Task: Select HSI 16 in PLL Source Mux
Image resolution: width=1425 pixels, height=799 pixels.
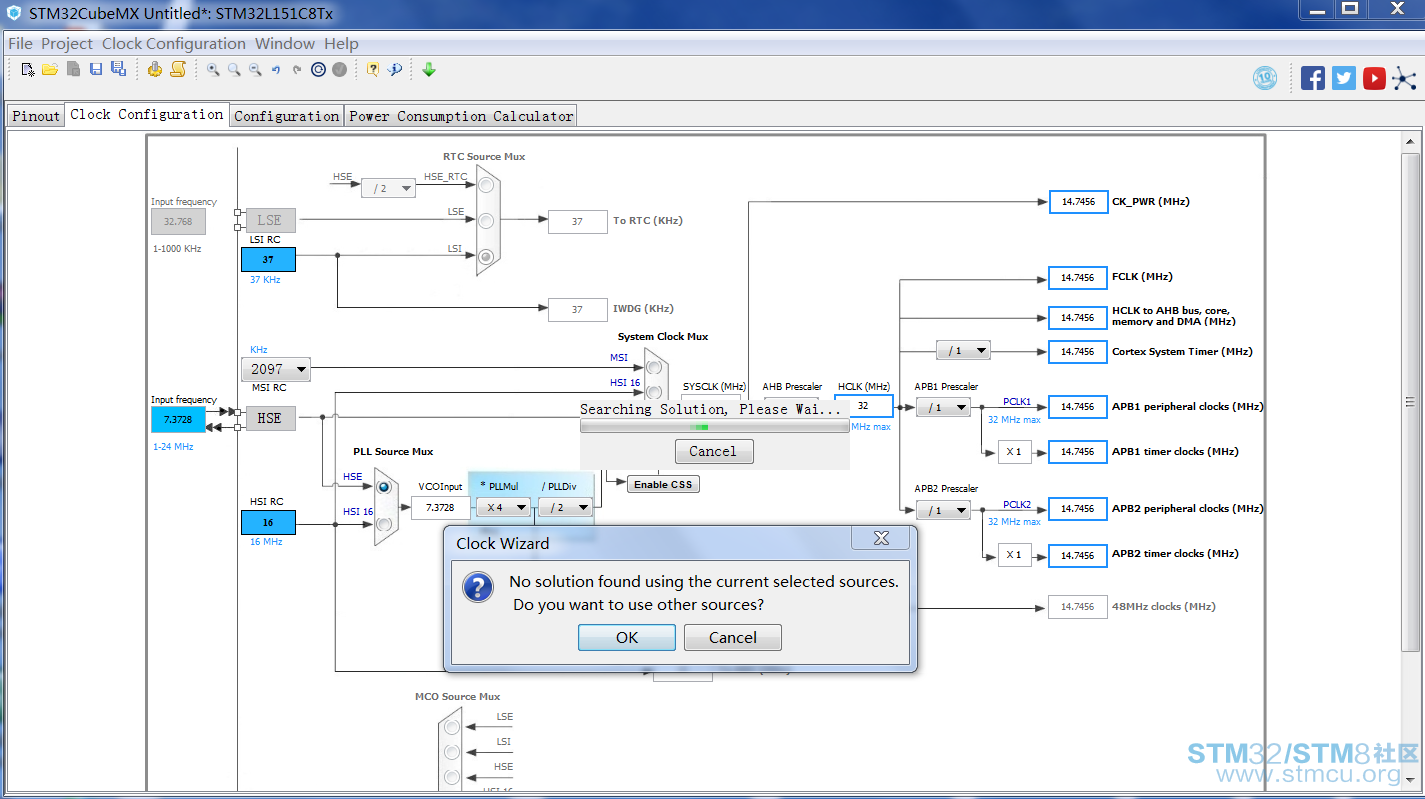Action: click(383, 522)
